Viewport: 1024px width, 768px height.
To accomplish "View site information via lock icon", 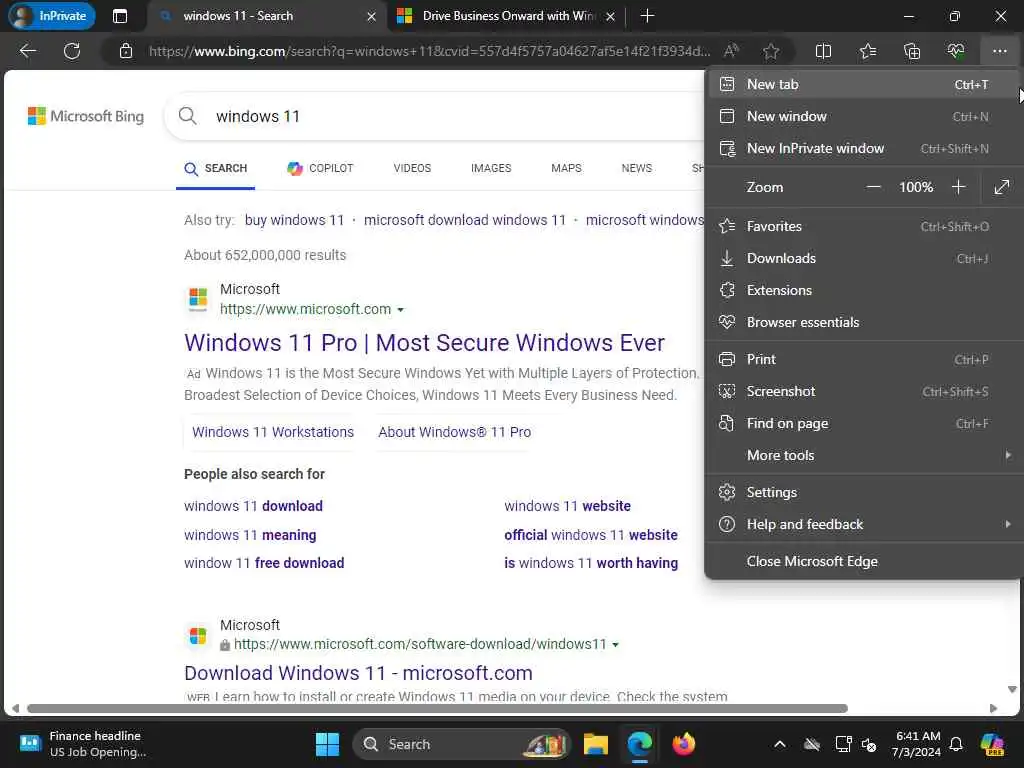I will point(126,51).
